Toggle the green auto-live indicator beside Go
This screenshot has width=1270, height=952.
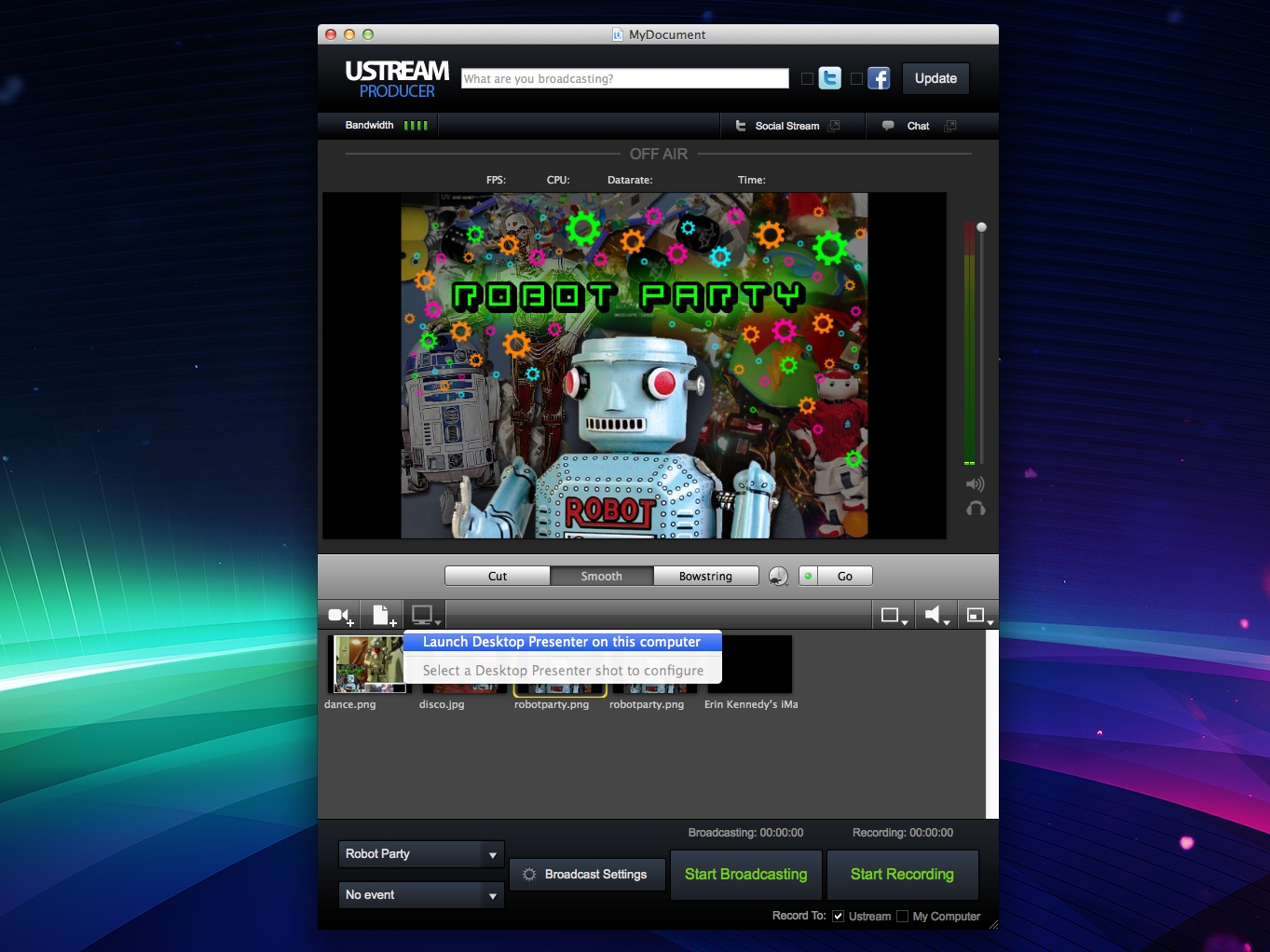tap(809, 577)
